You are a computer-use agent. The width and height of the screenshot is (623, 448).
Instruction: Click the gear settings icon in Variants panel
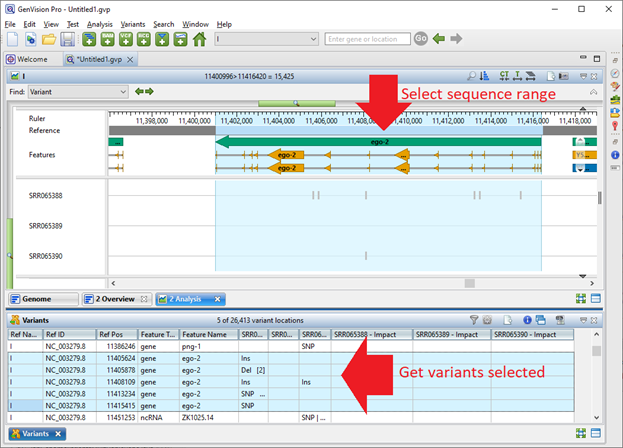tap(487, 320)
